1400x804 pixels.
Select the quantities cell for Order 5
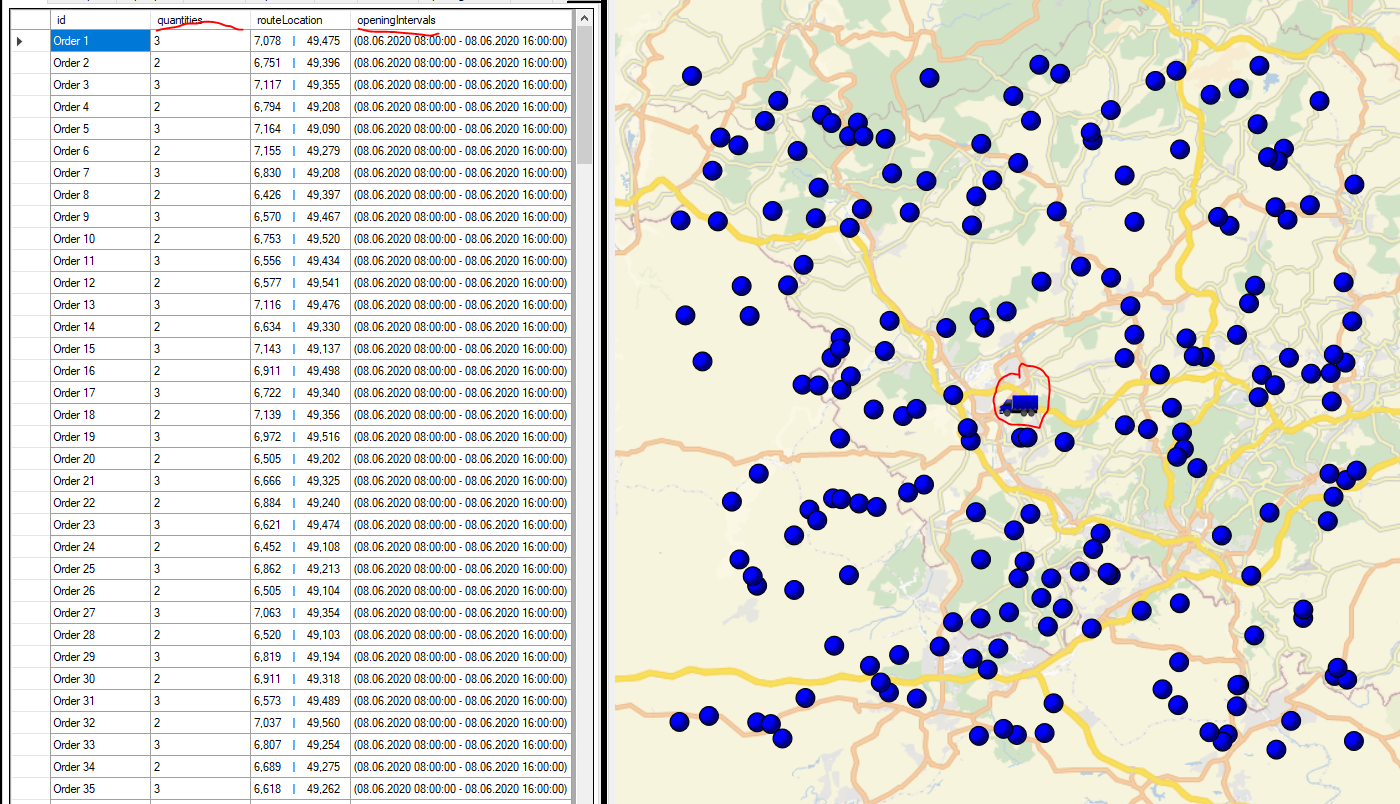coord(200,129)
